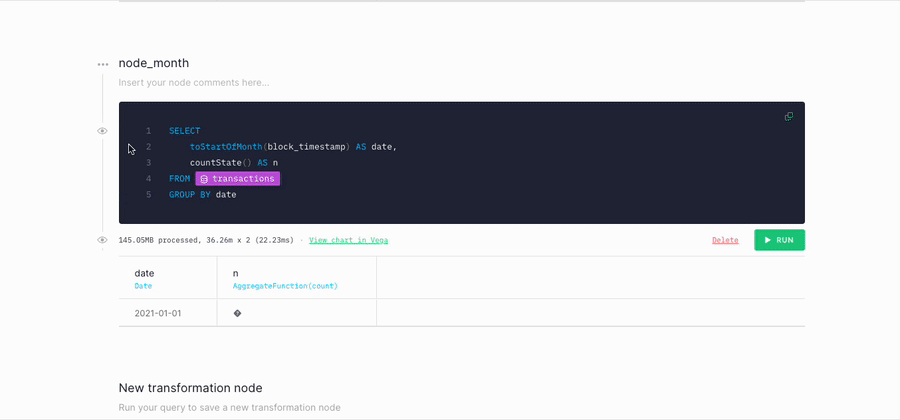
Task: Select the date column header
Action: [144, 273]
